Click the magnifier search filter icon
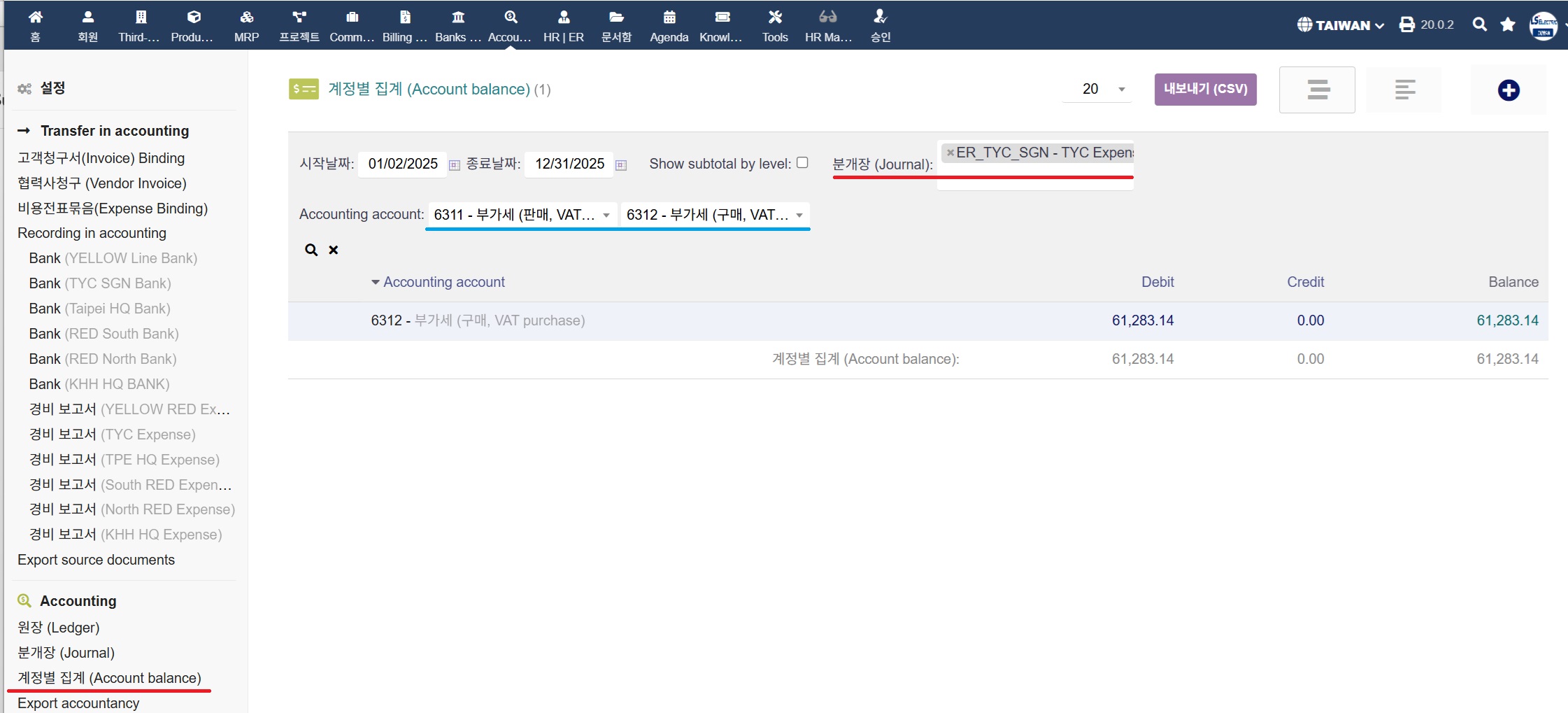 tap(311, 250)
